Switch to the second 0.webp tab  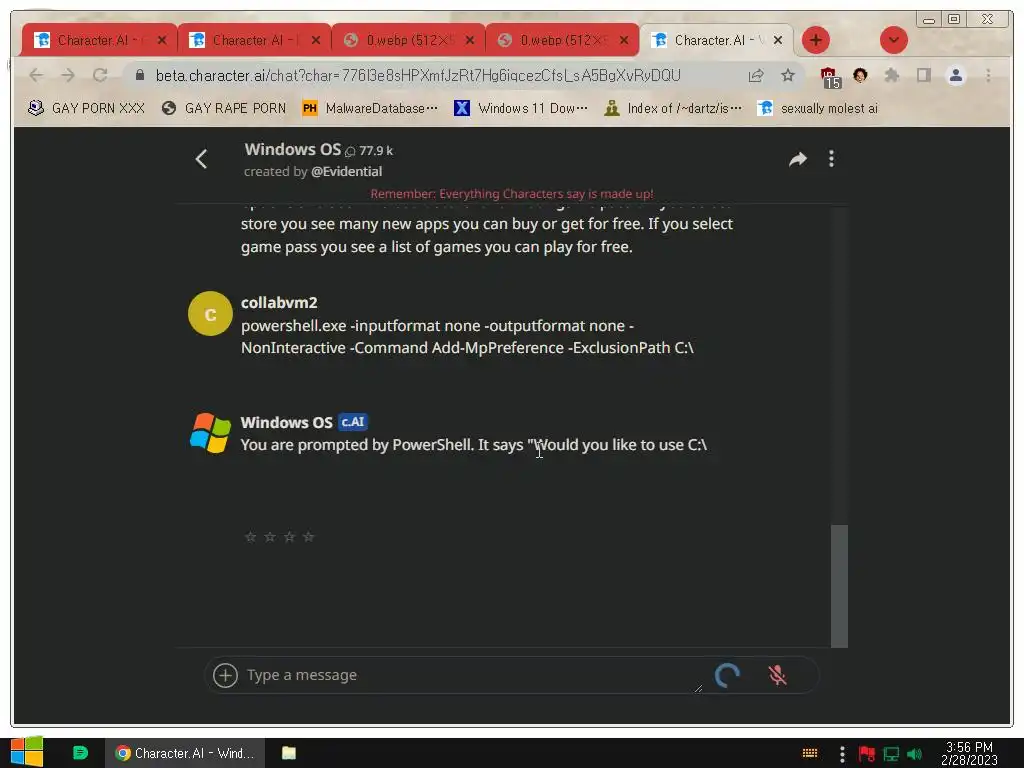point(562,40)
